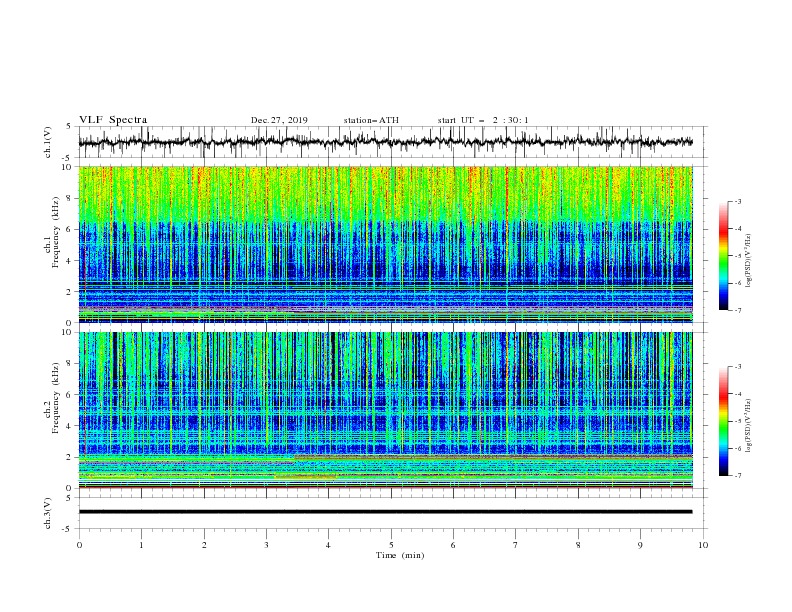Click the '-5' tick on ch.1 color bar
Screen dimensions: 792x612
coord(737,256)
